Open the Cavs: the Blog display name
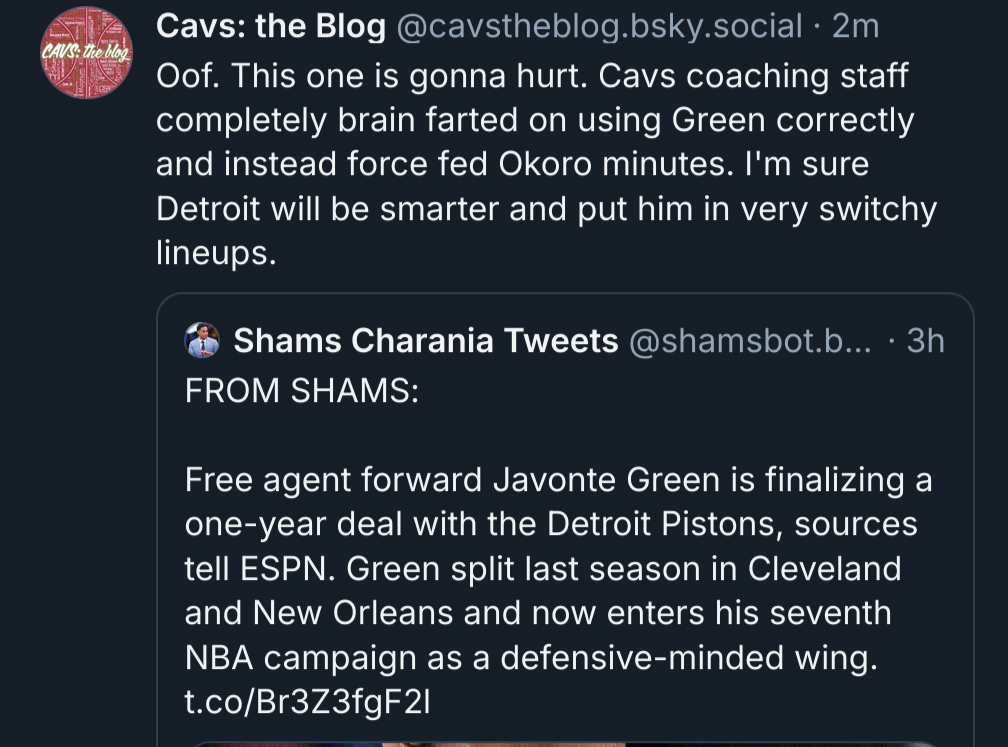Image resolution: width=1008 pixels, height=747 pixels. click(271, 27)
